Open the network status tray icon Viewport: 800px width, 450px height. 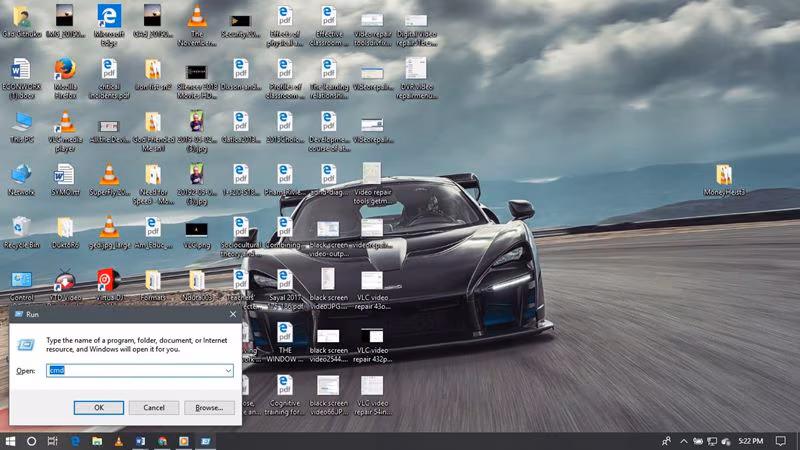click(x=712, y=441)
